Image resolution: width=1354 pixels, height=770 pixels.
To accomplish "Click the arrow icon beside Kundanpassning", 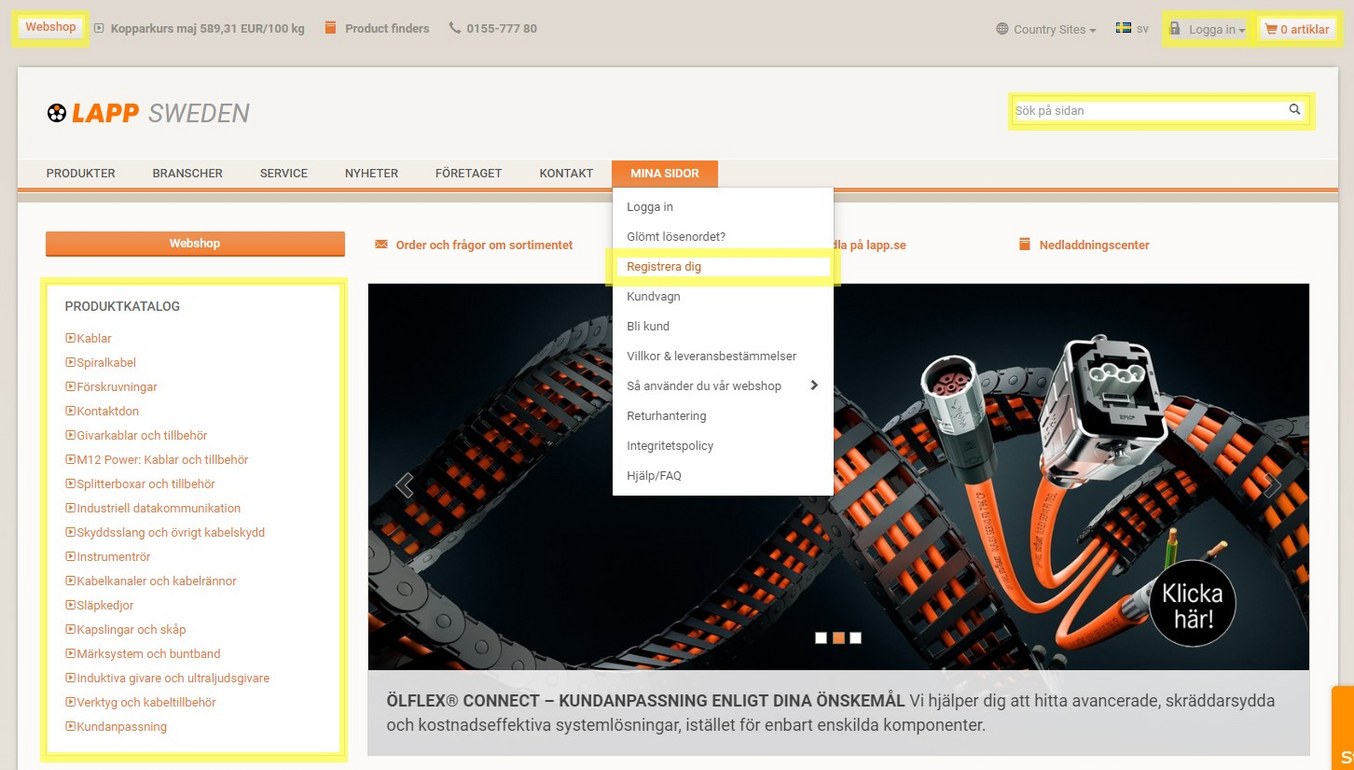I will tap(70, 726).
